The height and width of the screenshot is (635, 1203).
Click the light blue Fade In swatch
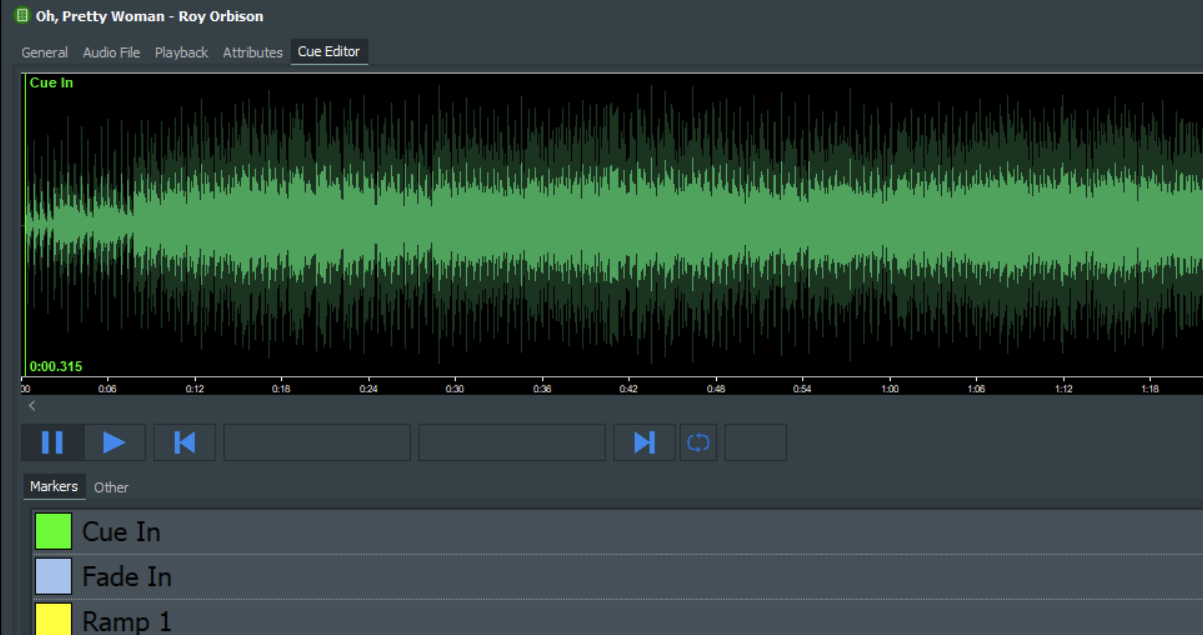coord(54,577)
